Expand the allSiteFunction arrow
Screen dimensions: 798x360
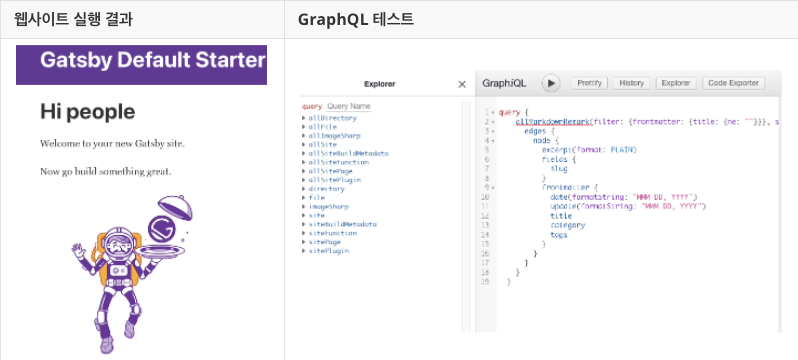tap(304, 162)
